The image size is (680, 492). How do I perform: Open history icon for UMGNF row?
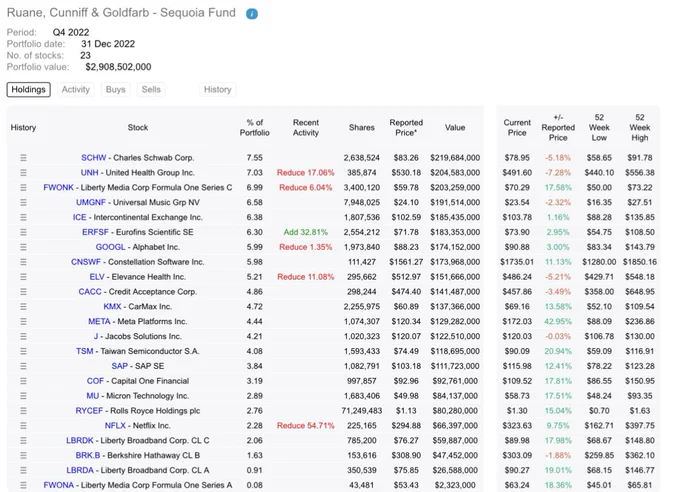23,203
